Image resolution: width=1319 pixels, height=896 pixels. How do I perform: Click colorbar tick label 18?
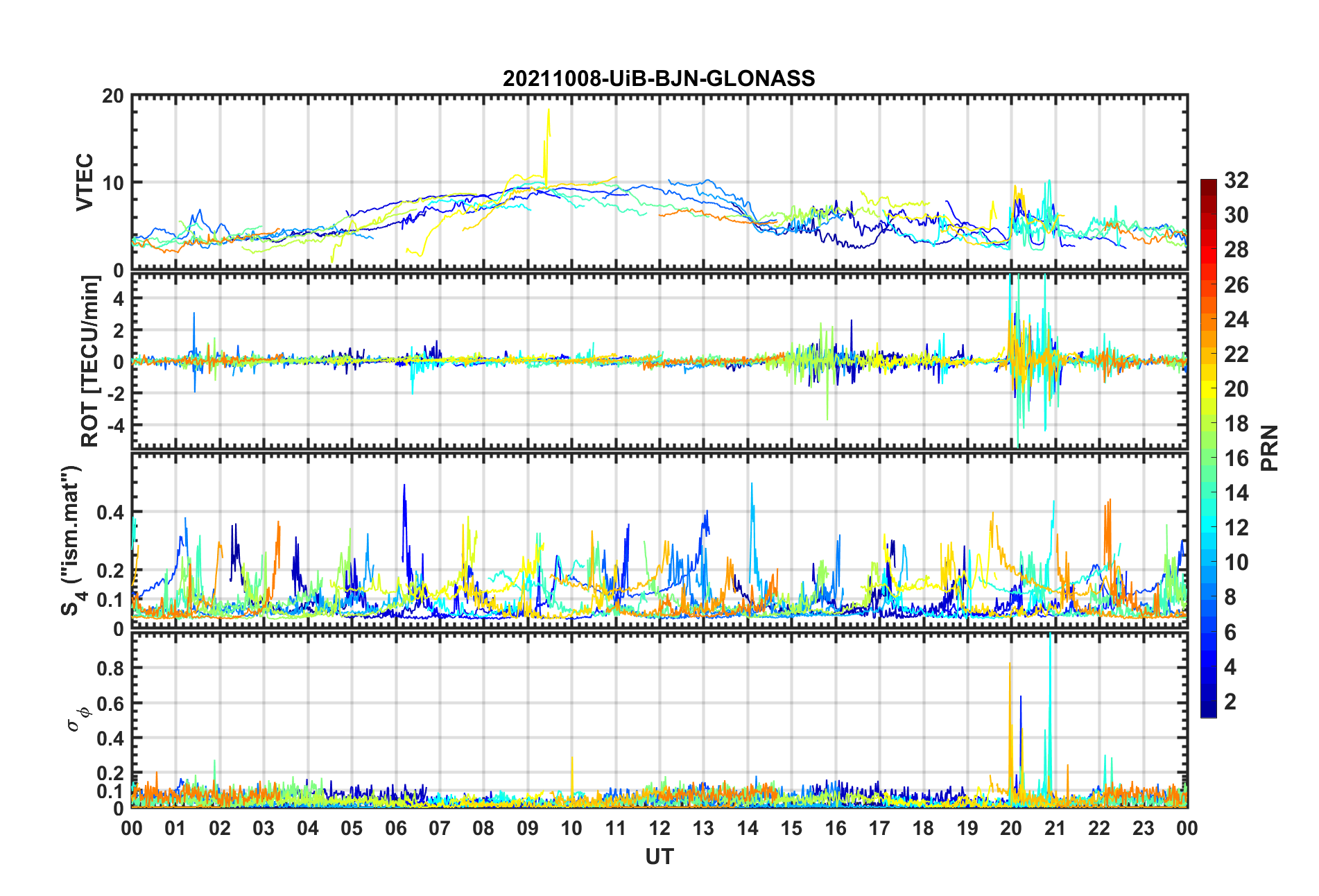point(1236,424)
